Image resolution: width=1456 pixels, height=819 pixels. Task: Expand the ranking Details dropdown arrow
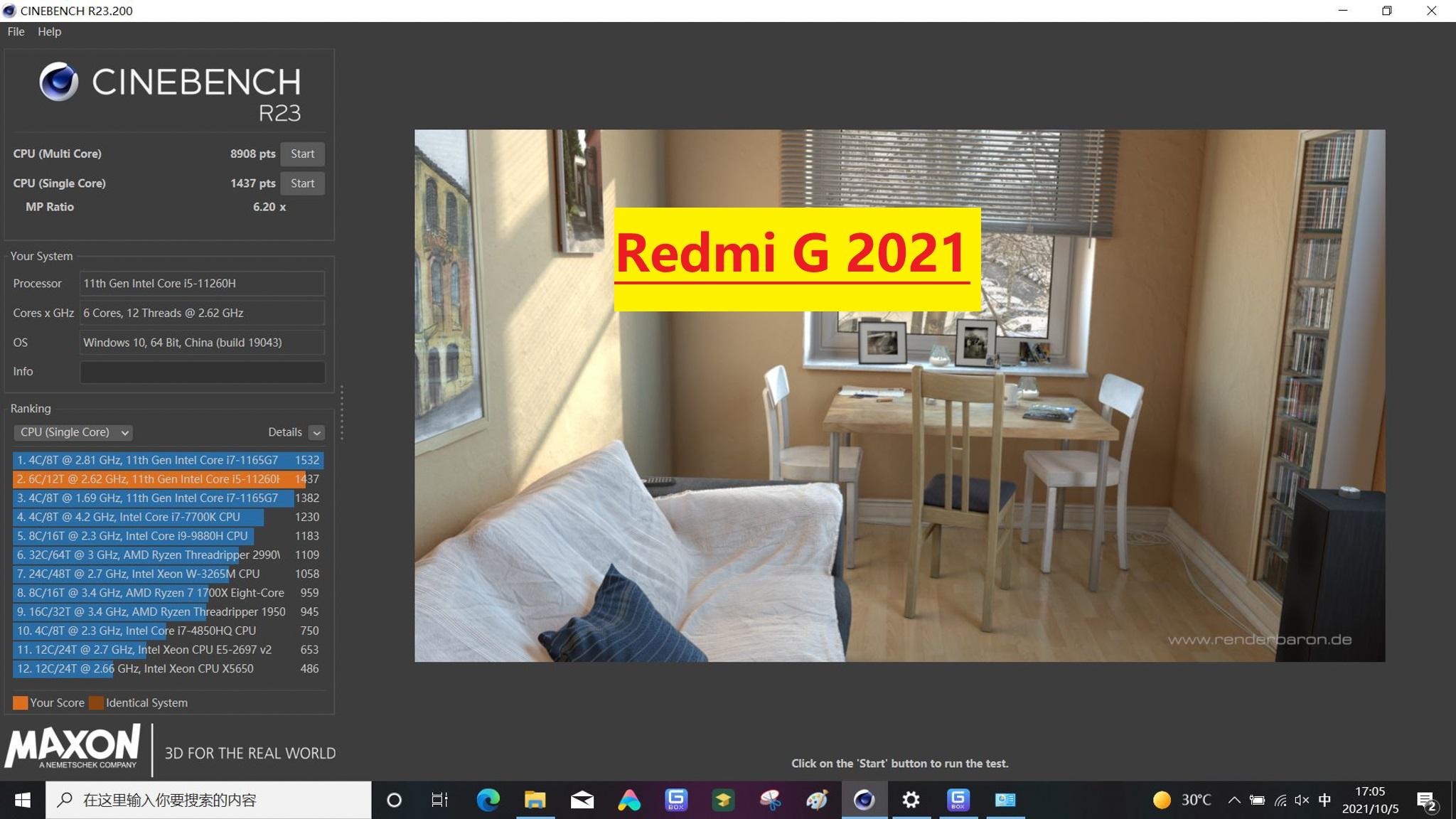pyautogui.click(x=317, y=432)
